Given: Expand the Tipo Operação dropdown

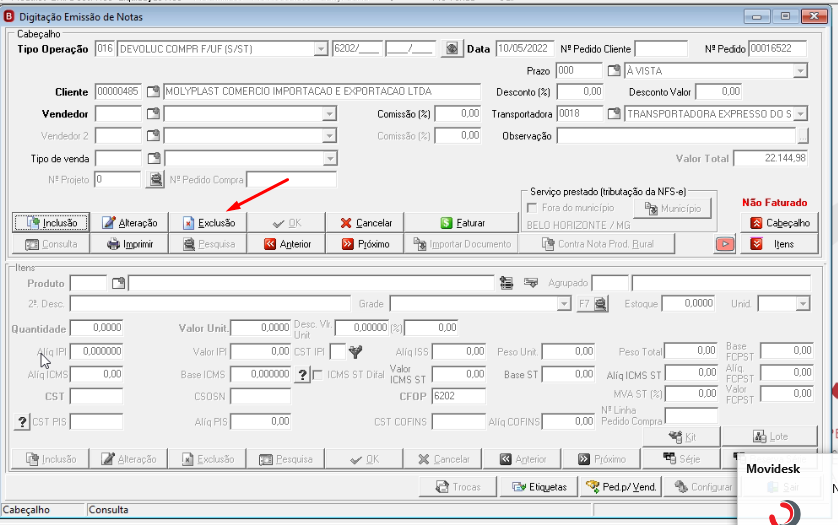Looking at the screenshot, I should tap(320, 49).
